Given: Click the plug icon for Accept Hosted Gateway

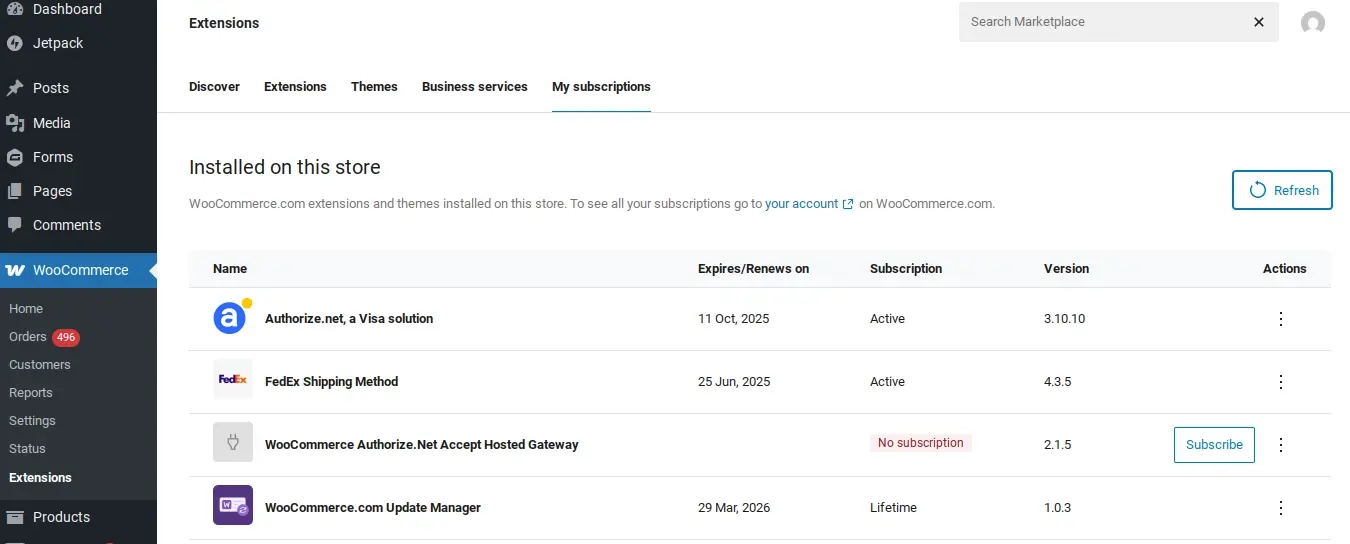Looking at the screenshot, I should point(233,443).
